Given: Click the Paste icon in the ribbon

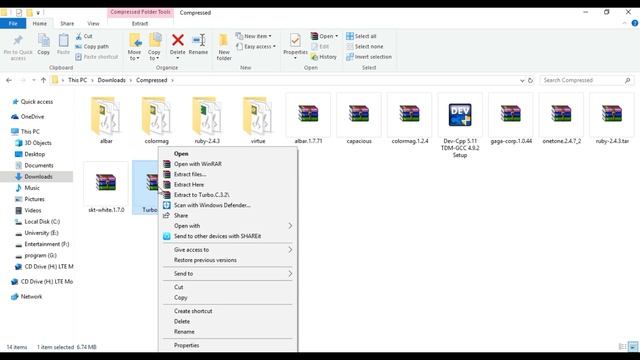Looking at the screenshot, I should click(x=63, y=40).
